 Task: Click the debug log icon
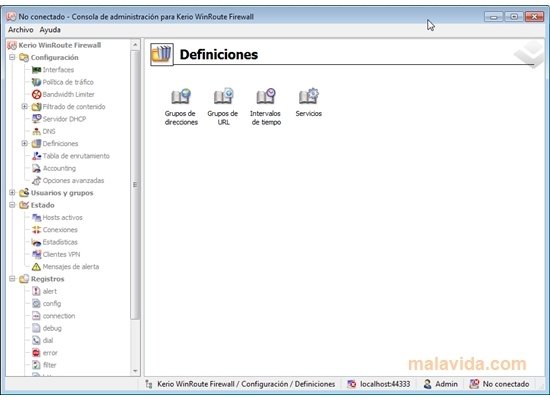click(x=36, y=328)
